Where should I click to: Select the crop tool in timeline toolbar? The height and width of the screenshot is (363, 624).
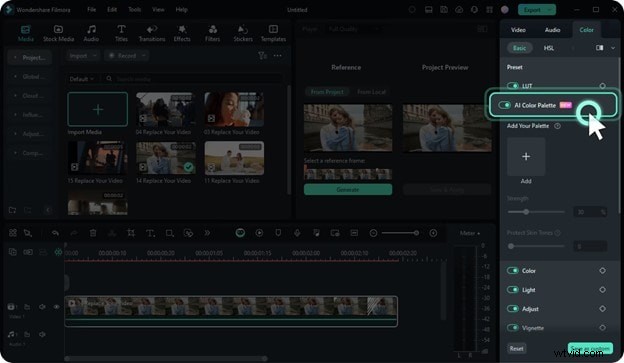[131, 233]
